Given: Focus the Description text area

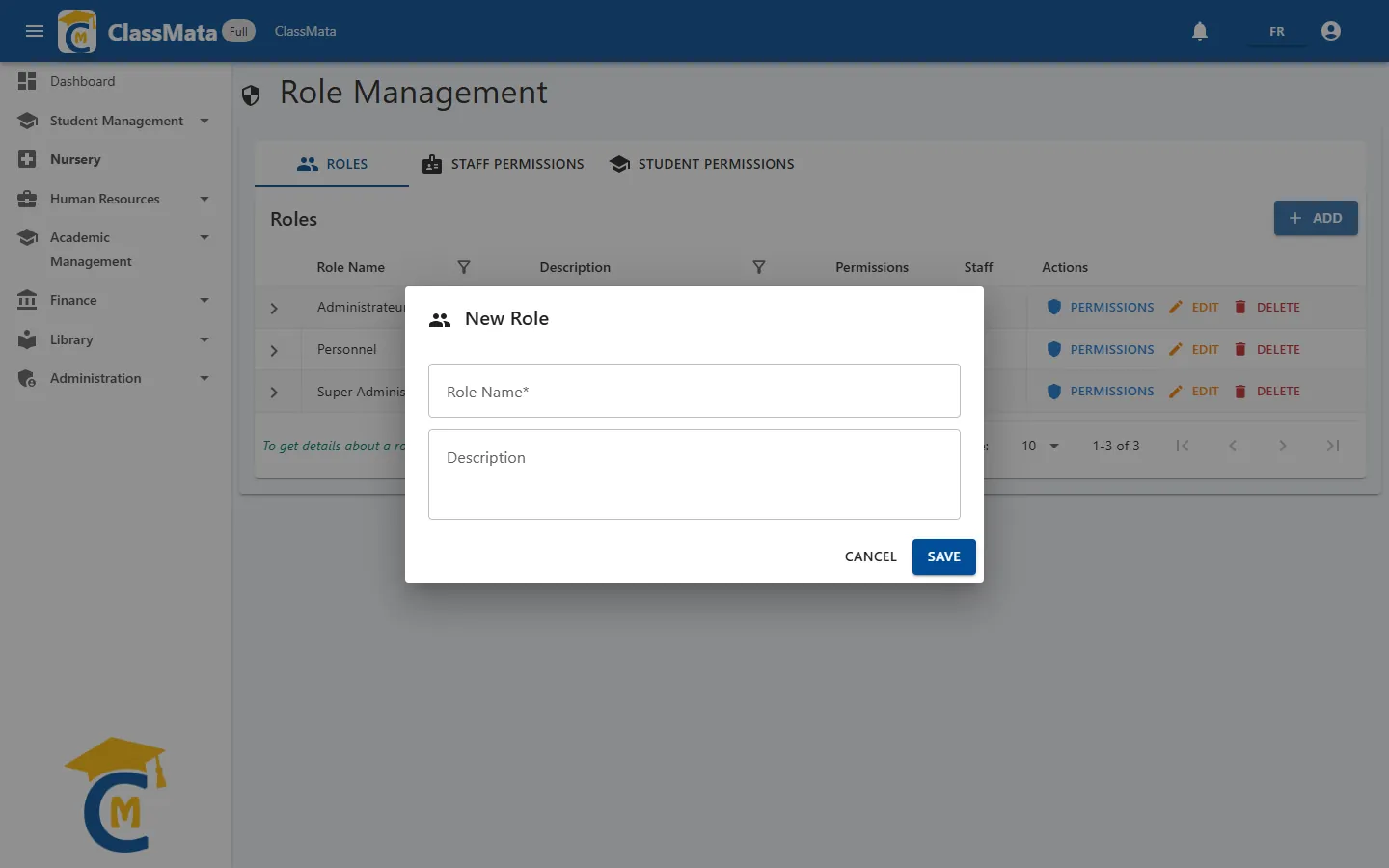Looking at the screenshot, I should (x=694, y=475).
